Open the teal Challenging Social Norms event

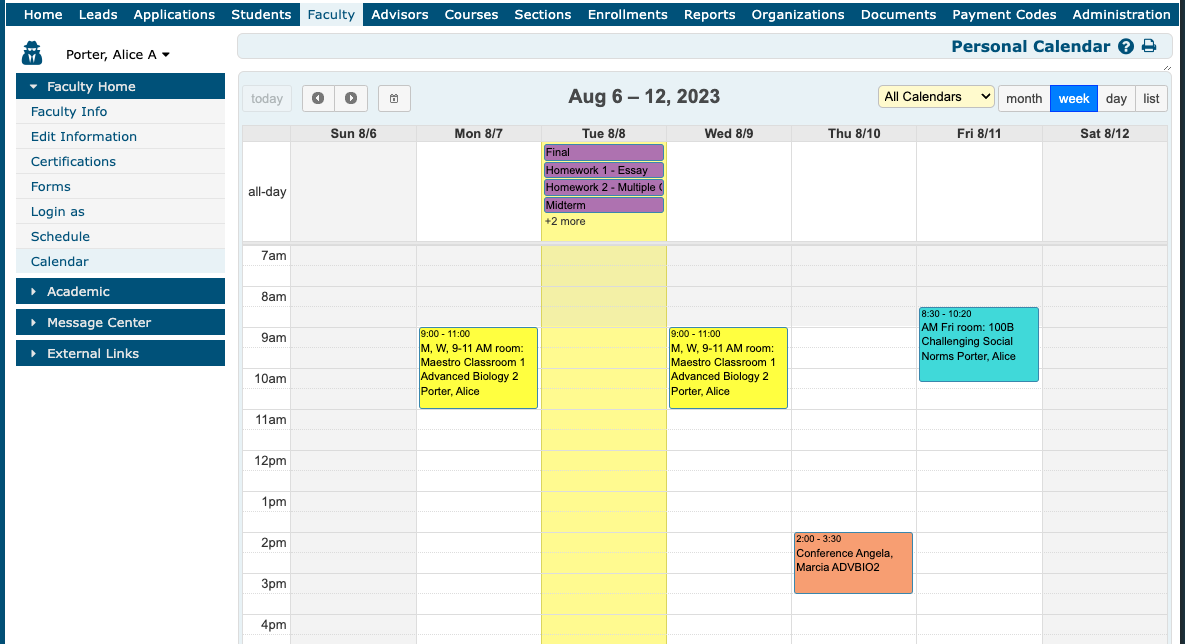coord(978,344)
